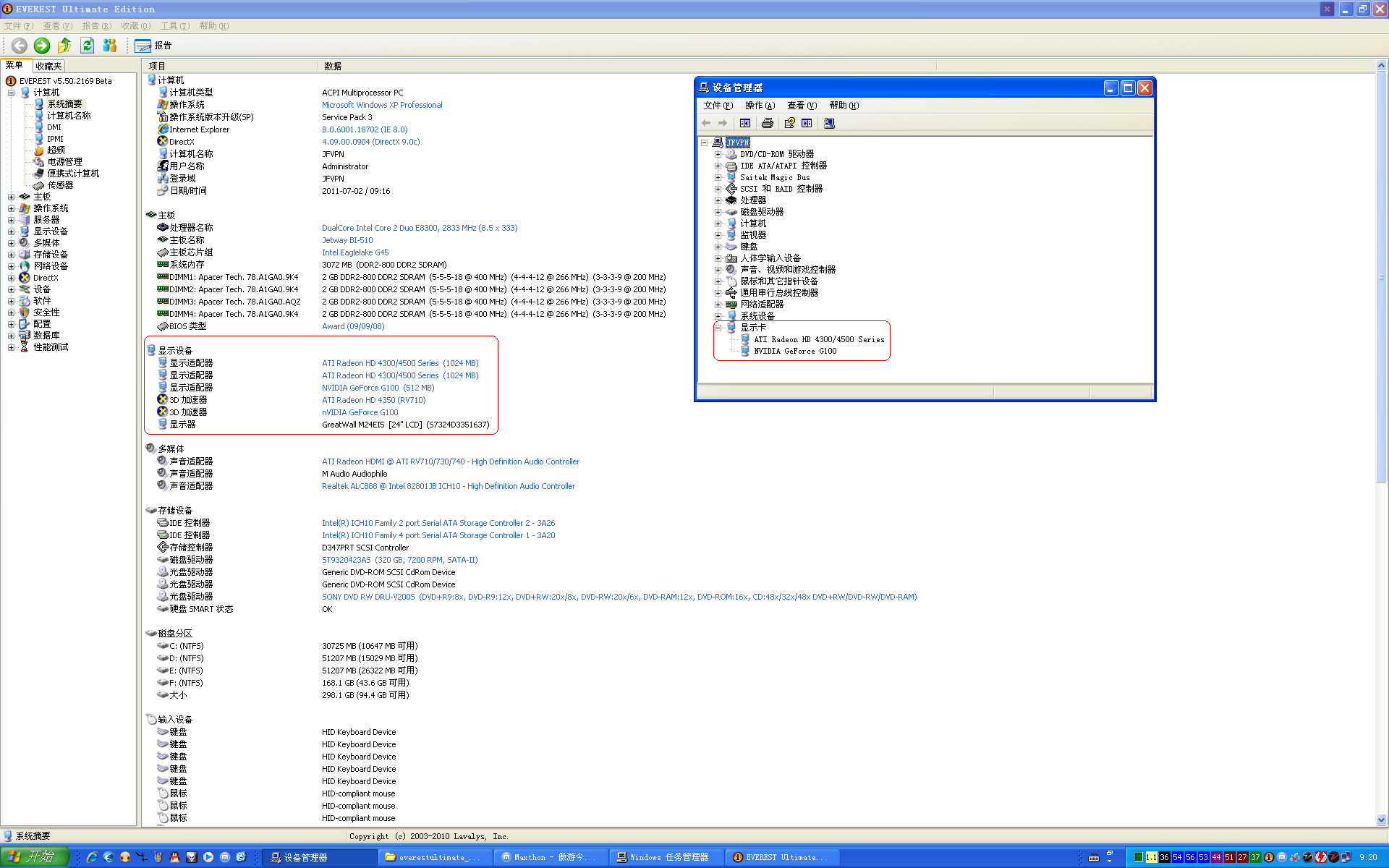Click the EVEREST main vertical scrollbar down arrow
The image size is (1389, 868).
tap(1382, 820)
